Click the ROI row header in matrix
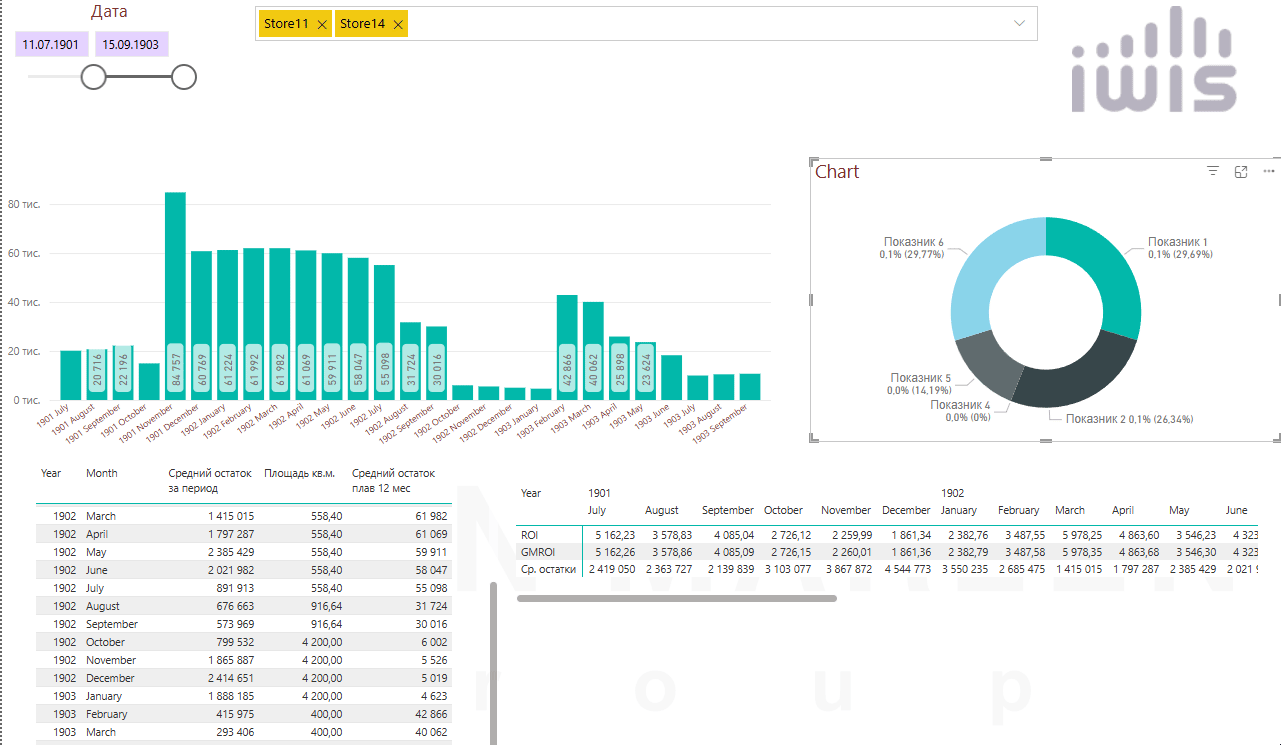1281x745 pixels. pos(531,535)
